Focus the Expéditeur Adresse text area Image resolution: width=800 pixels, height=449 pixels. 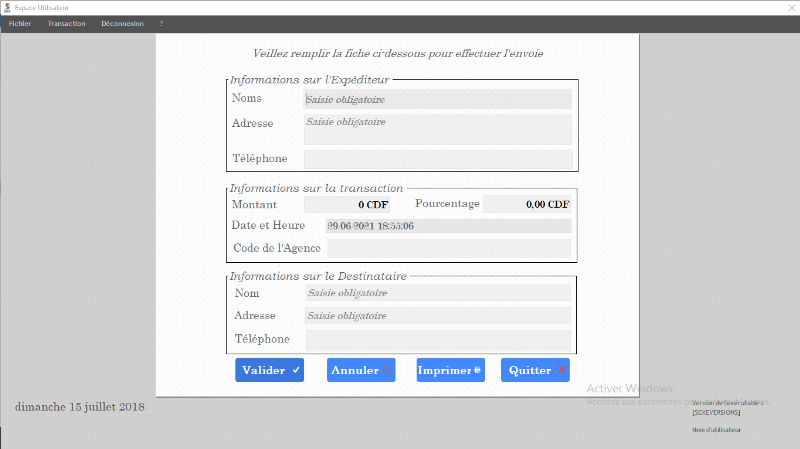coord(438,129)
